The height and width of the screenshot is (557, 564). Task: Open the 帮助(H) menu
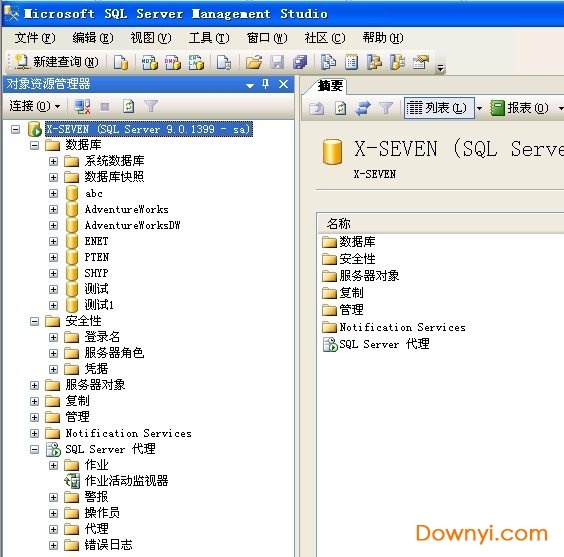point(383,37)
